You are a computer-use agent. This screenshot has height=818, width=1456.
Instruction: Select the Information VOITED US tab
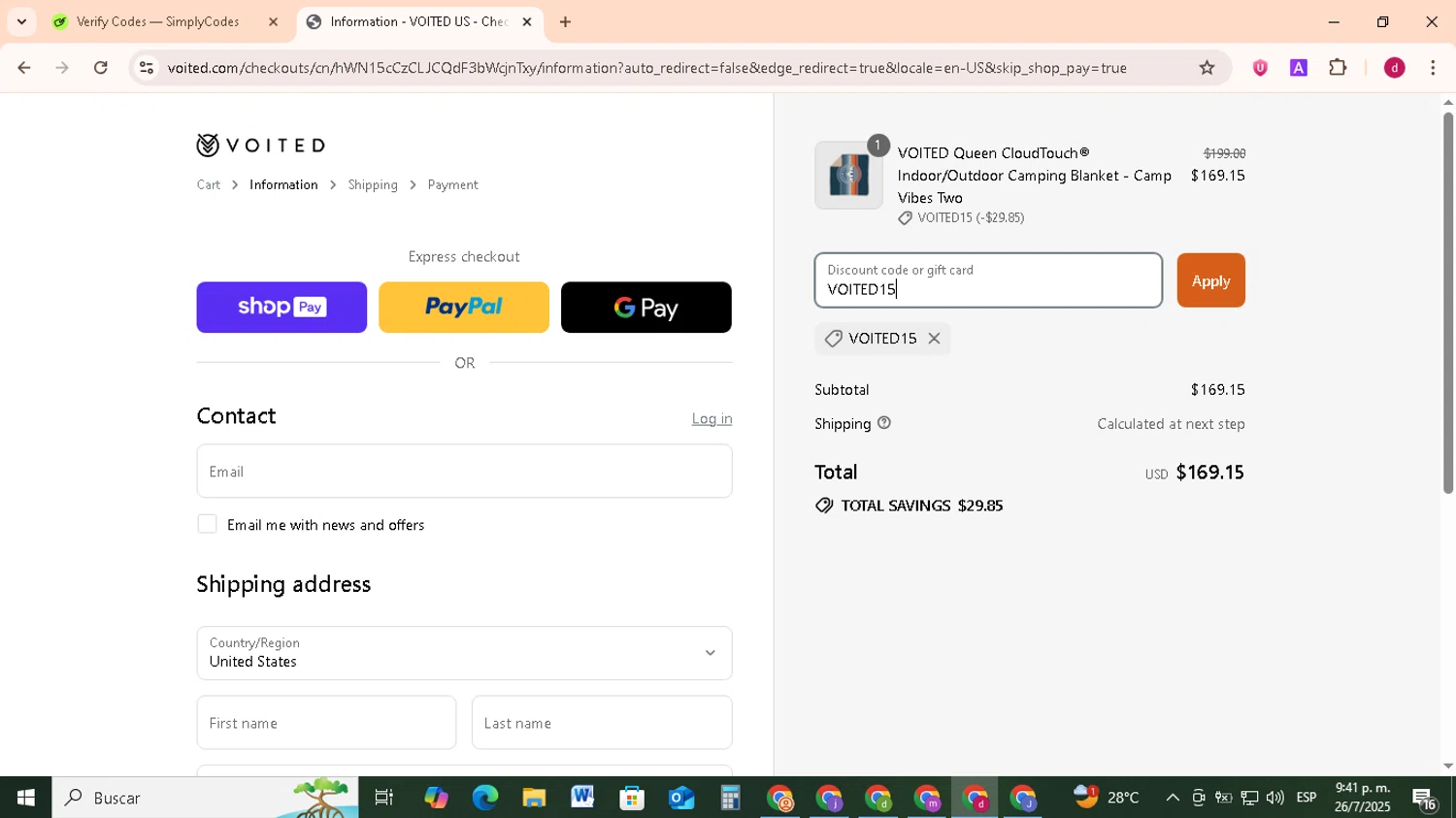tap(419, 21)
